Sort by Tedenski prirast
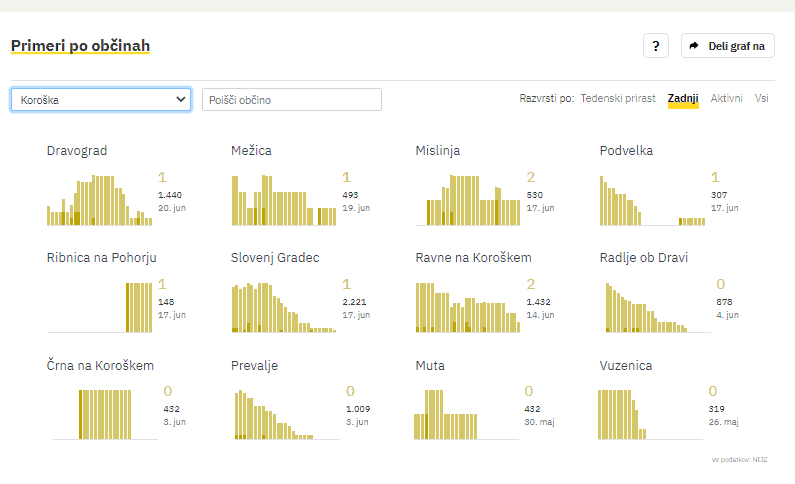 [x=618, y=98]
